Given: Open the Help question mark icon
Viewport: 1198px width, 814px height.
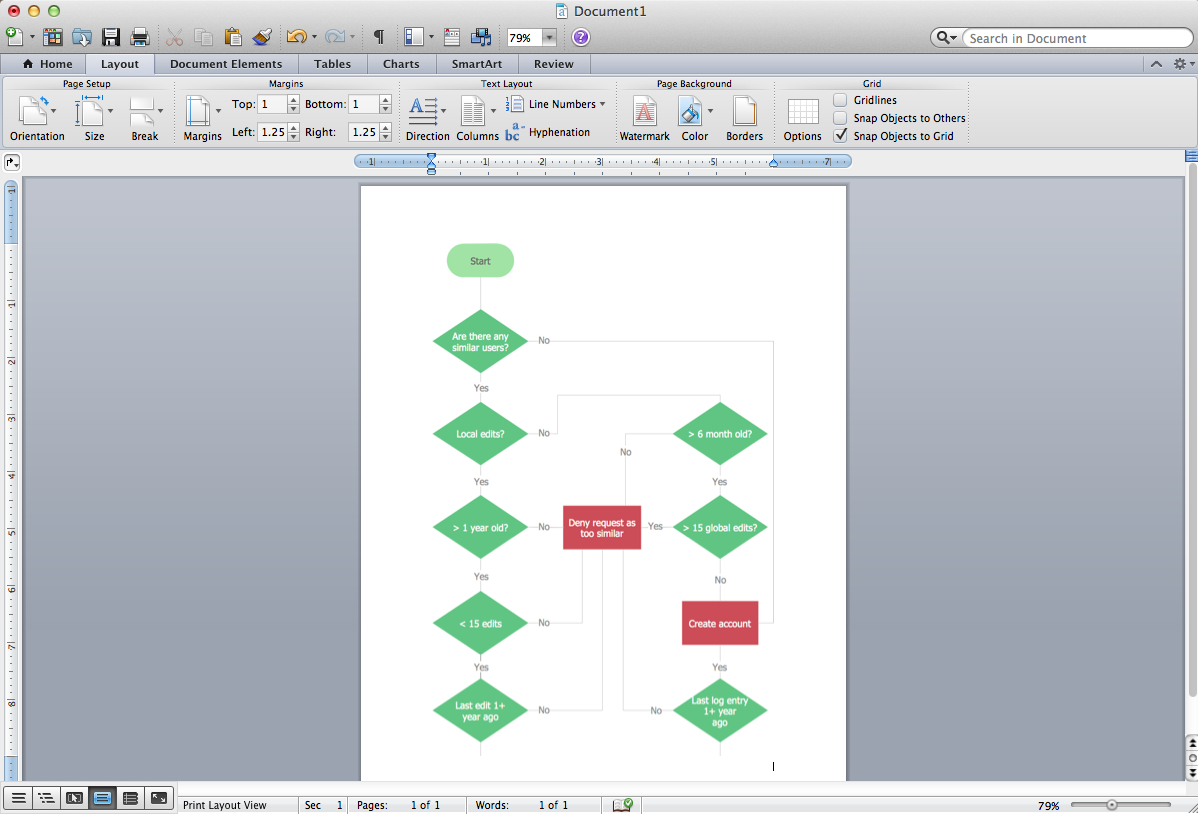Looking at the screenshot, I should pyautogui.click(x=581, y=38).
